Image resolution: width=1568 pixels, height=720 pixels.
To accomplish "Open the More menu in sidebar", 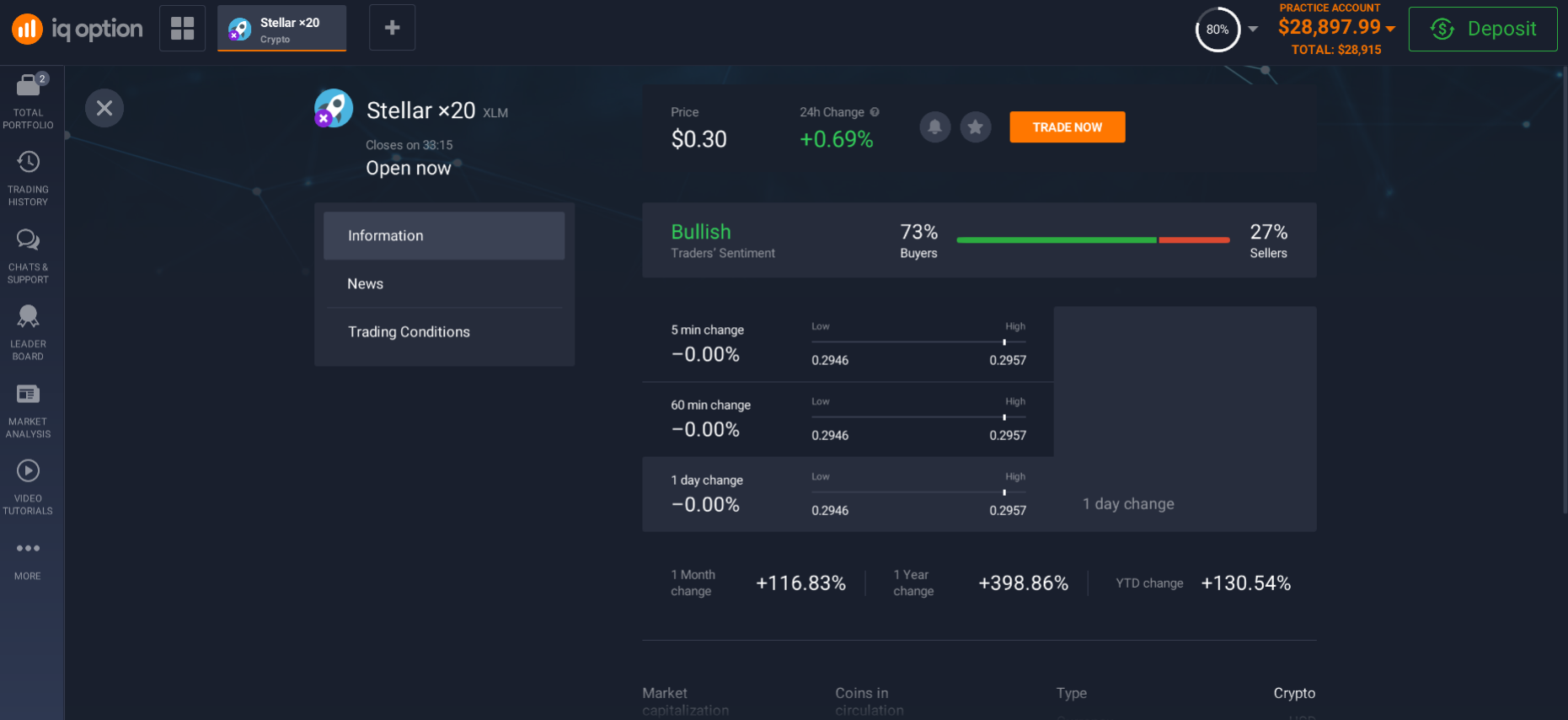I will click(28, 560).
